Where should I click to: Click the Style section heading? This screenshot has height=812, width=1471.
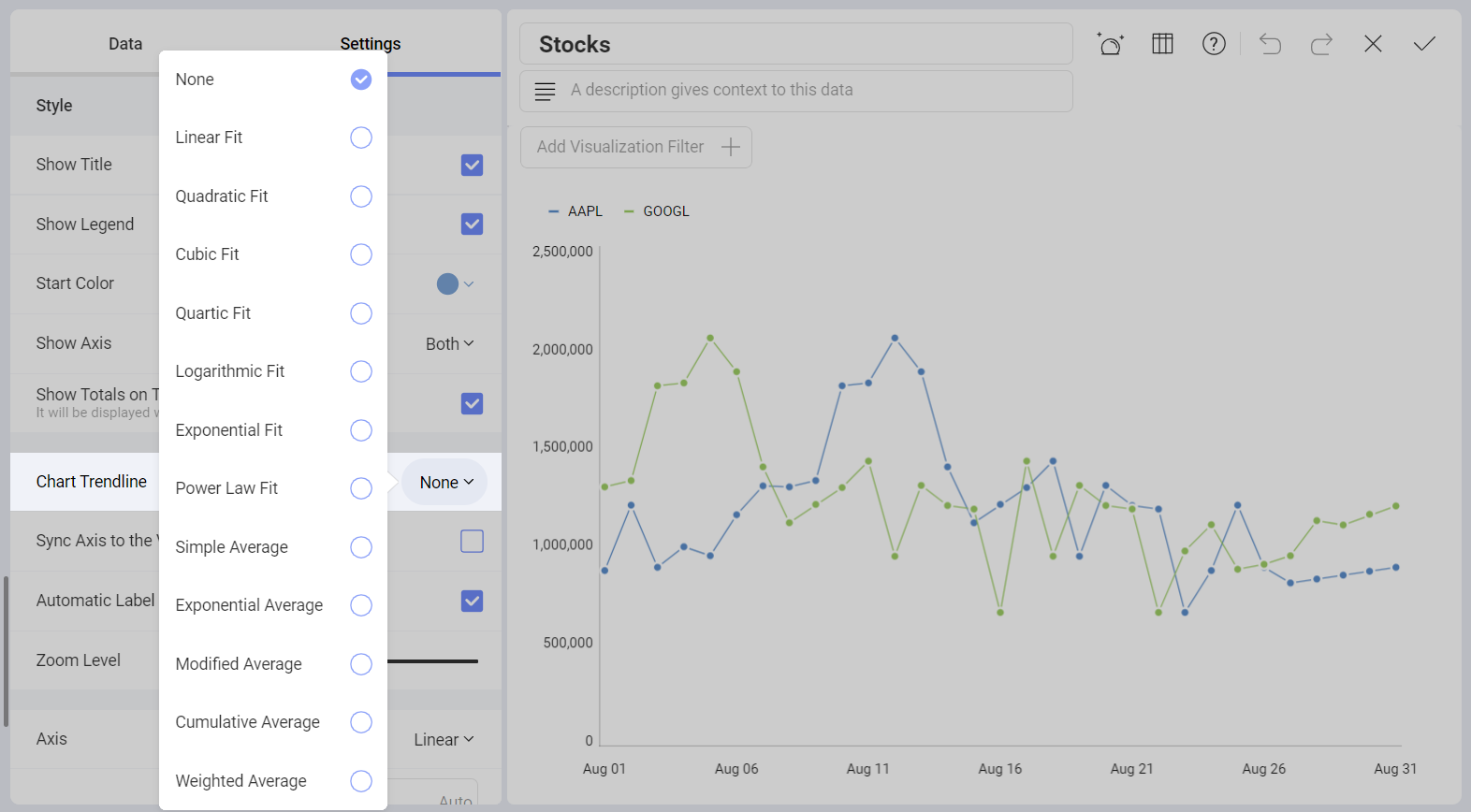click(54, 106)
